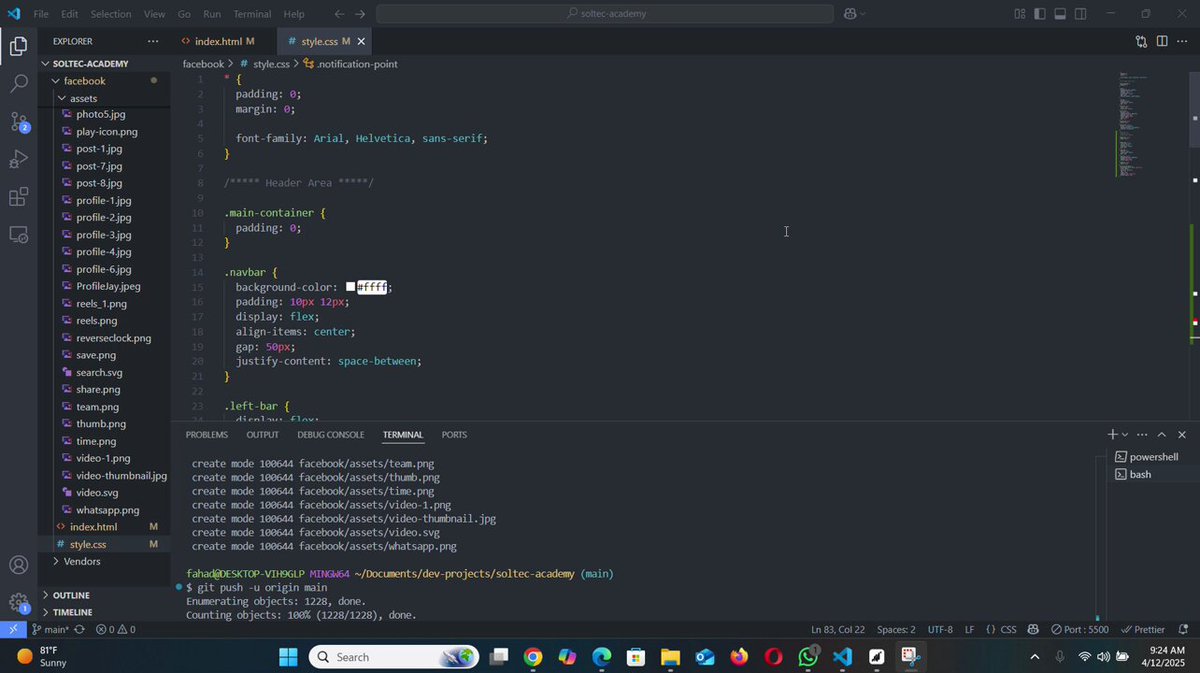Click the soltec-academy command center search
The height and width of the screenshot is (673, 1200).
[x=605, y=14]
